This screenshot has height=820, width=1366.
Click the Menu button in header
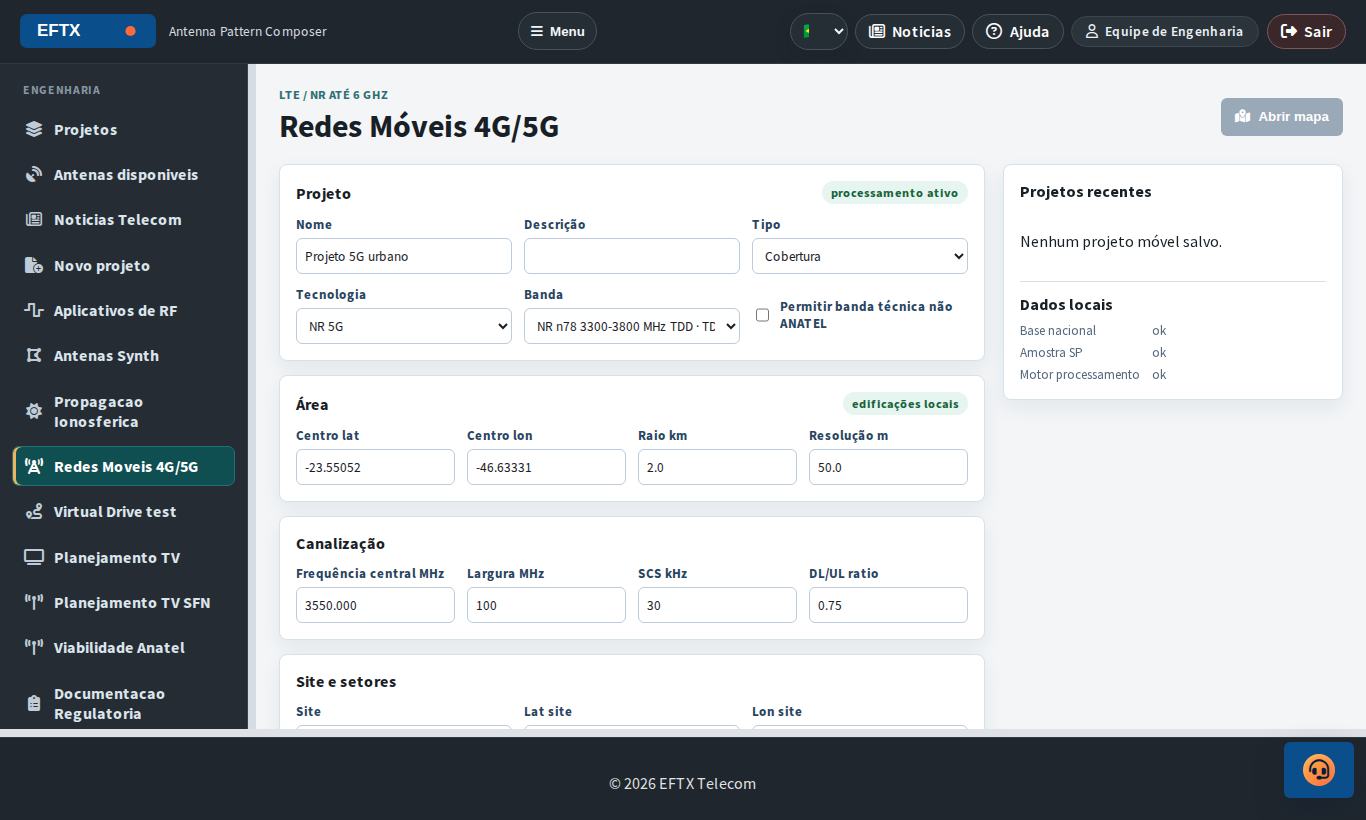click(x=557, y=31)
